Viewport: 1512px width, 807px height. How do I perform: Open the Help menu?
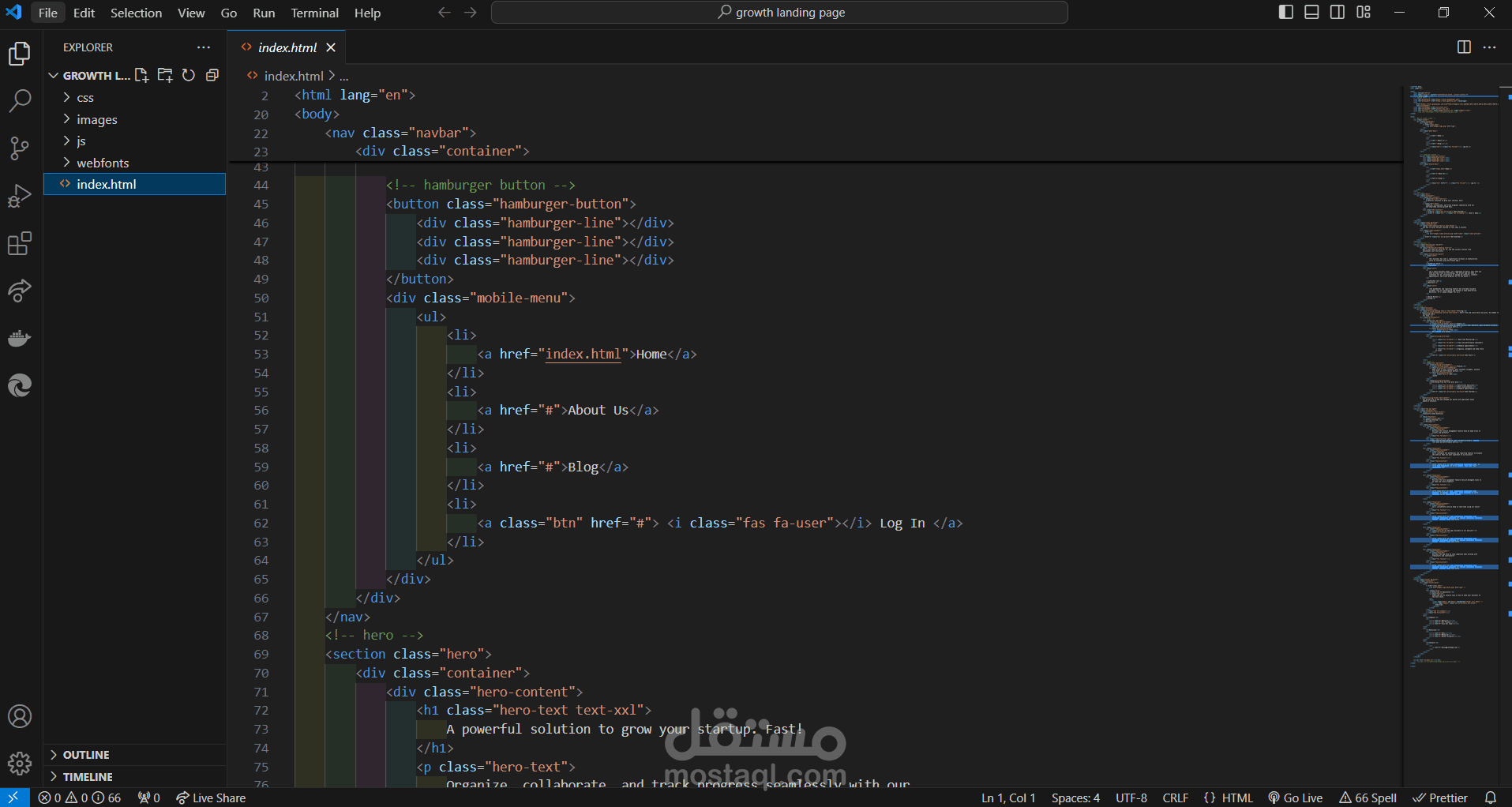click(x=367, y=13)
